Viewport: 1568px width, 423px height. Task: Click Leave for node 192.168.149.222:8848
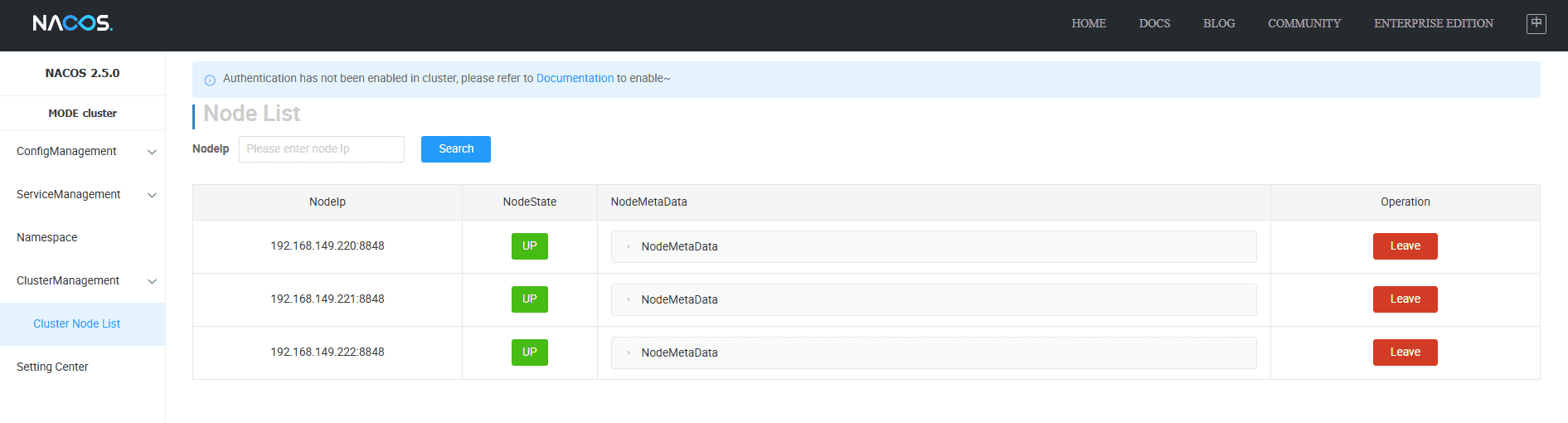1405,352
